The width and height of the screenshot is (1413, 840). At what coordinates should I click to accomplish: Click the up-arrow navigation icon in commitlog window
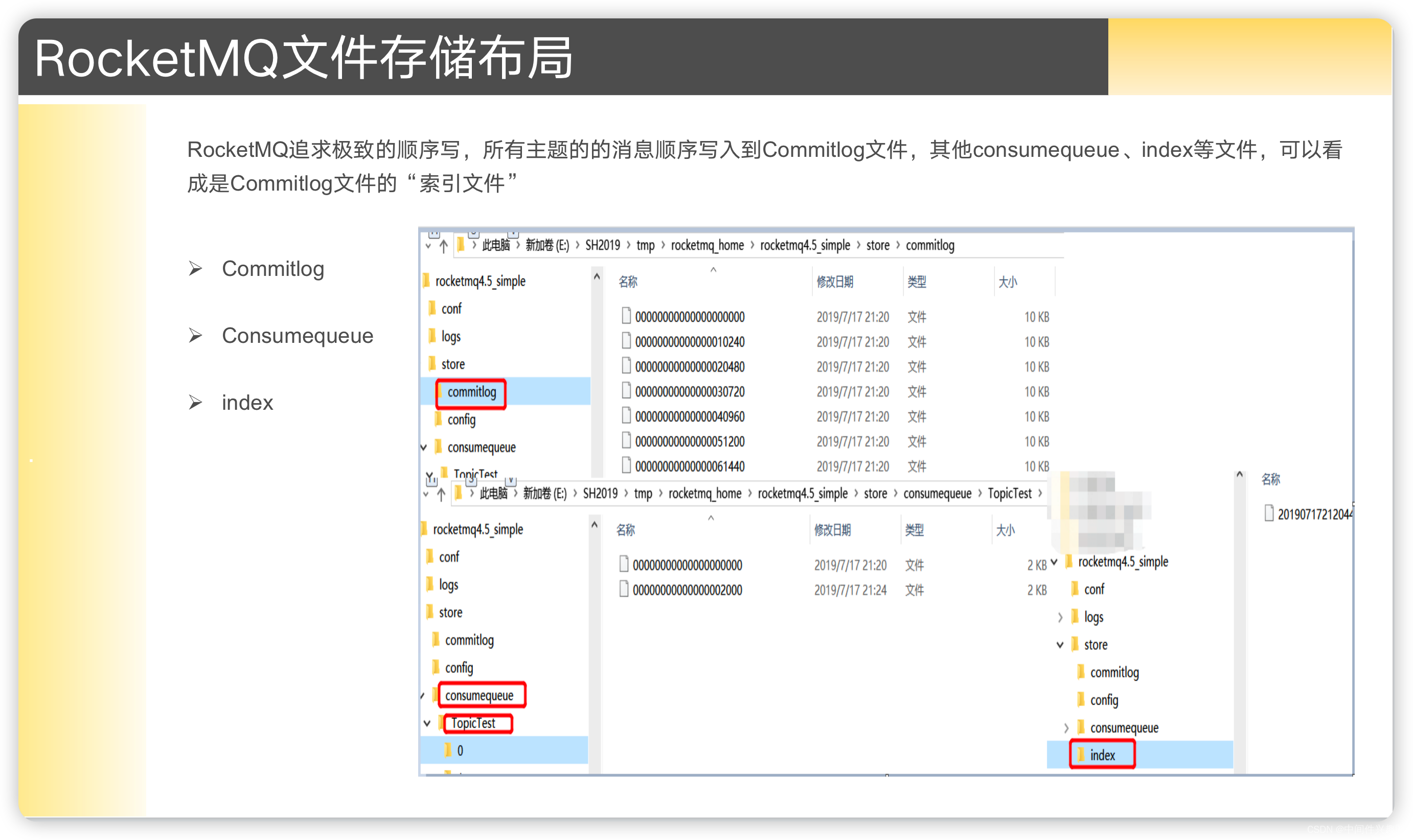point(443,246)
